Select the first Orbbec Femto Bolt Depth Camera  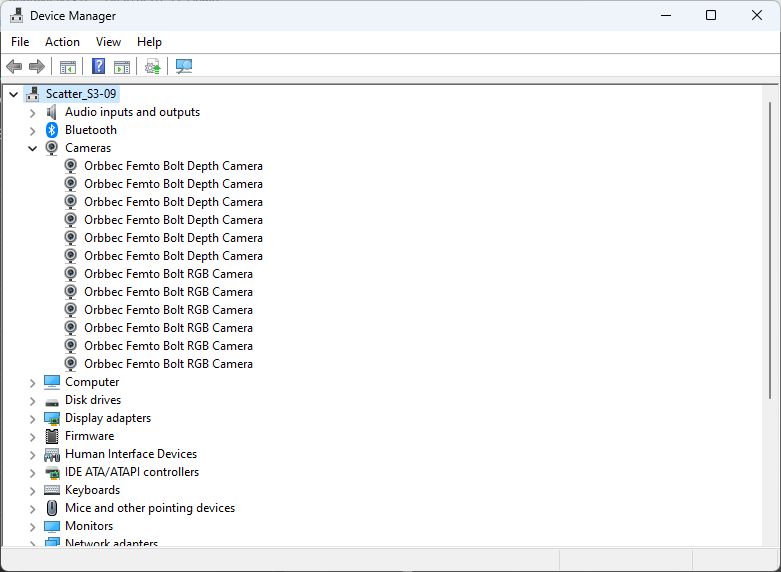pyautogui.click(x=173, y=166)
